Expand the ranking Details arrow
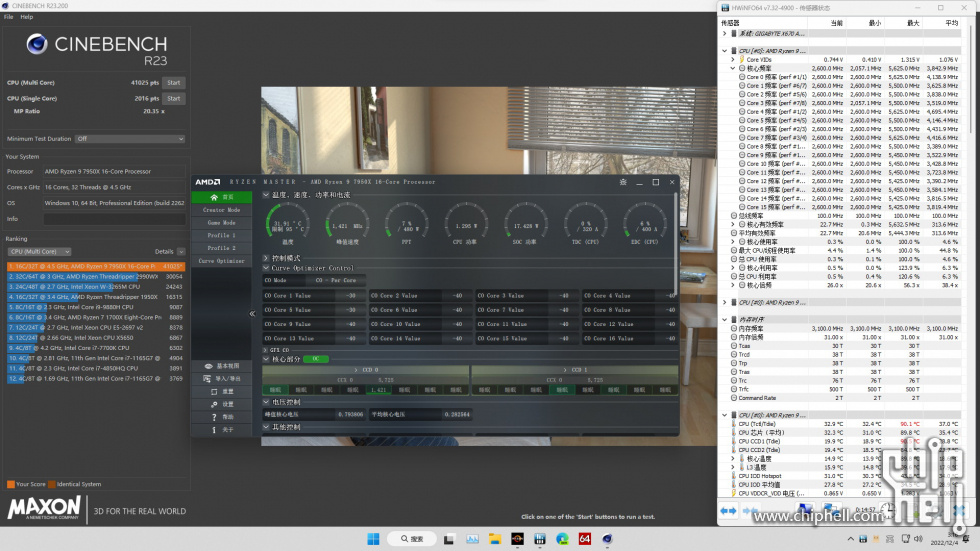 (x=181, y=251)
